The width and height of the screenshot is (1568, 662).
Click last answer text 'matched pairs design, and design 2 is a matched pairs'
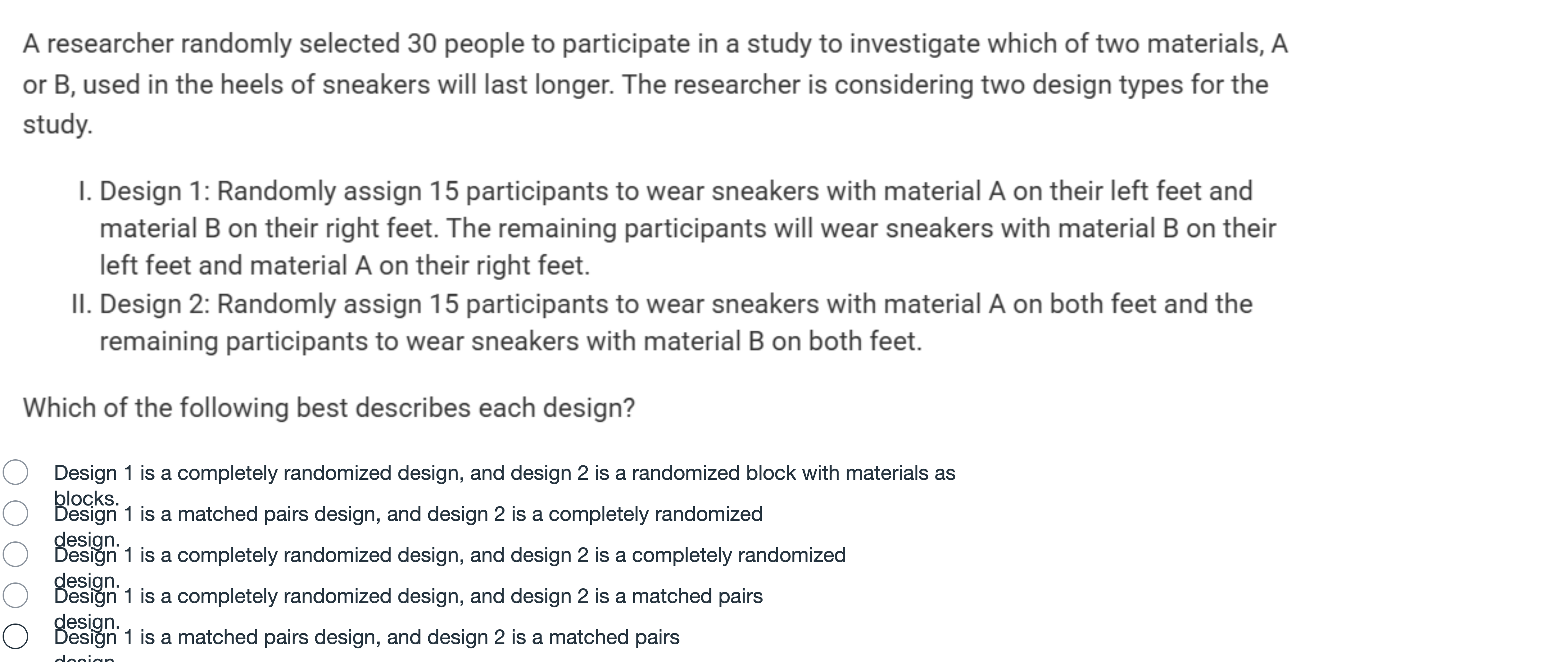tap(366, 637)
